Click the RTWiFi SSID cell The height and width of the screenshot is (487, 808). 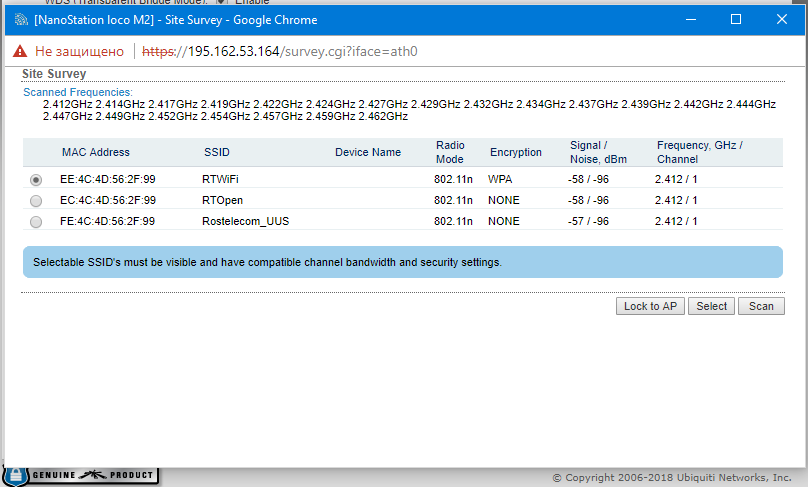220,179
